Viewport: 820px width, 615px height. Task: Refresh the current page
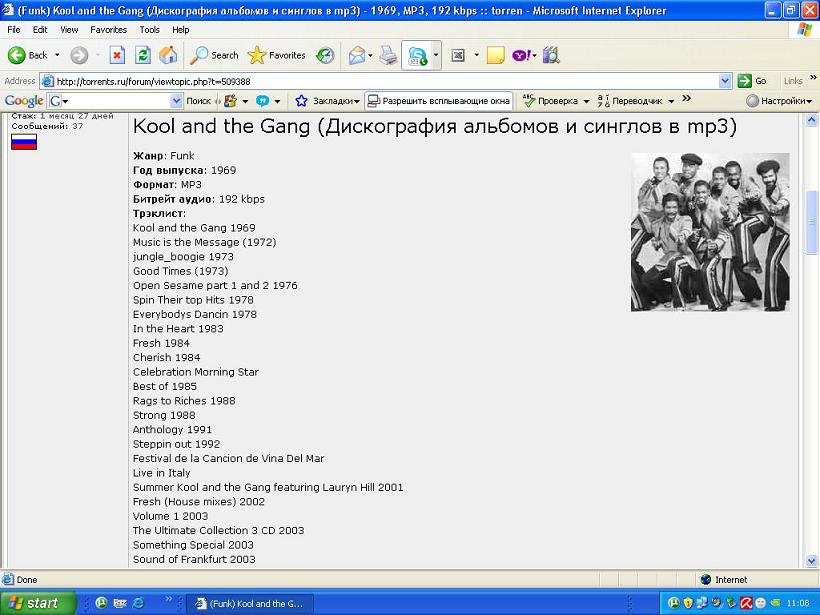pyautogui.click(x=143, y=55)
